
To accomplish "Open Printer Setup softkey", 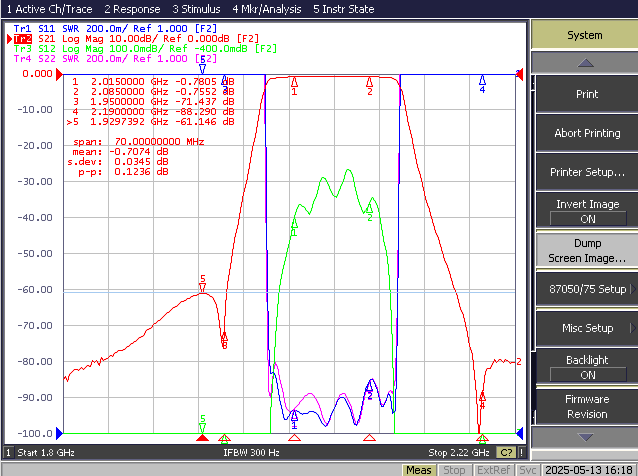I will click(587, 172).
